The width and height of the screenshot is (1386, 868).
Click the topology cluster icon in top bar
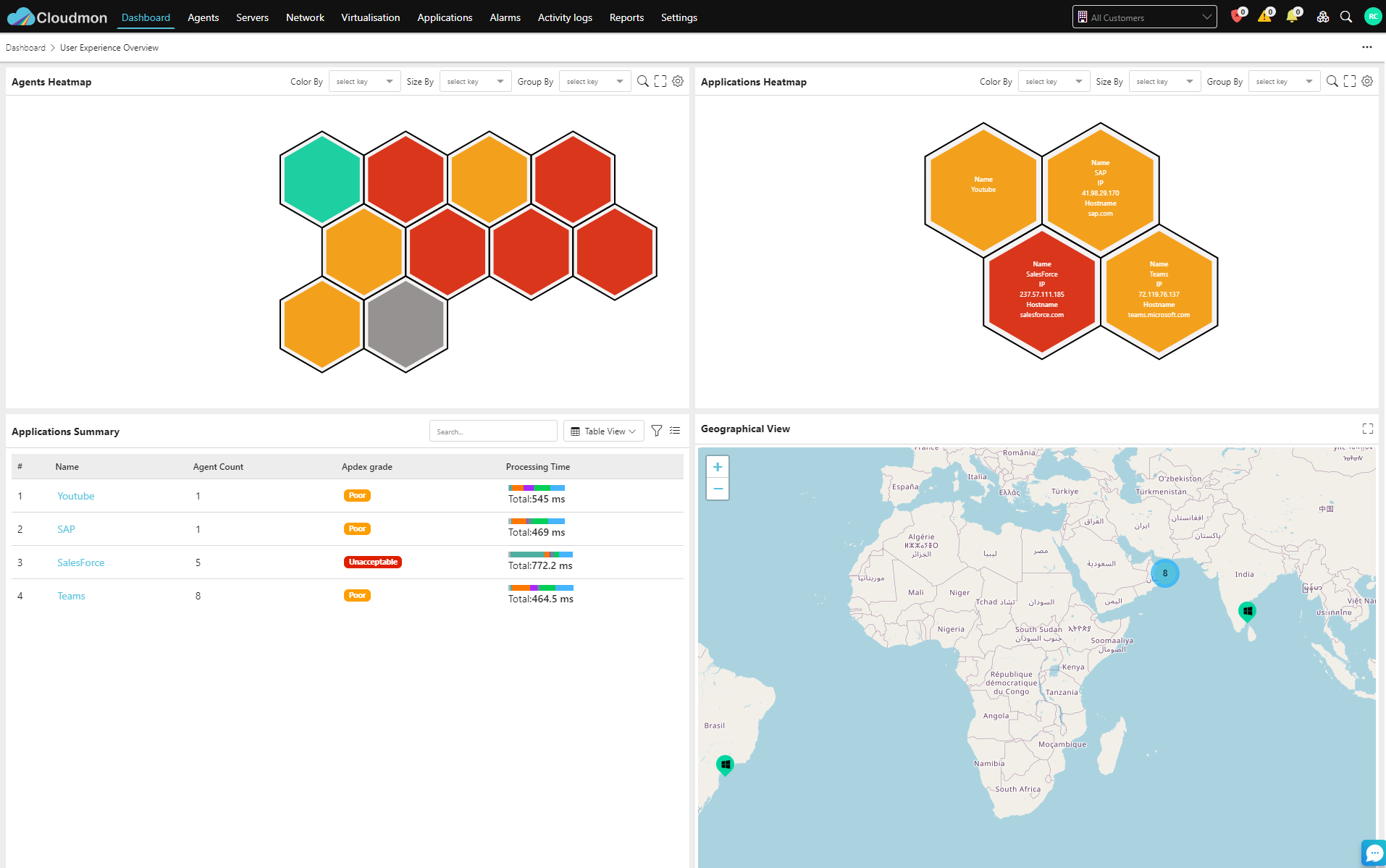coord(1322,17)
